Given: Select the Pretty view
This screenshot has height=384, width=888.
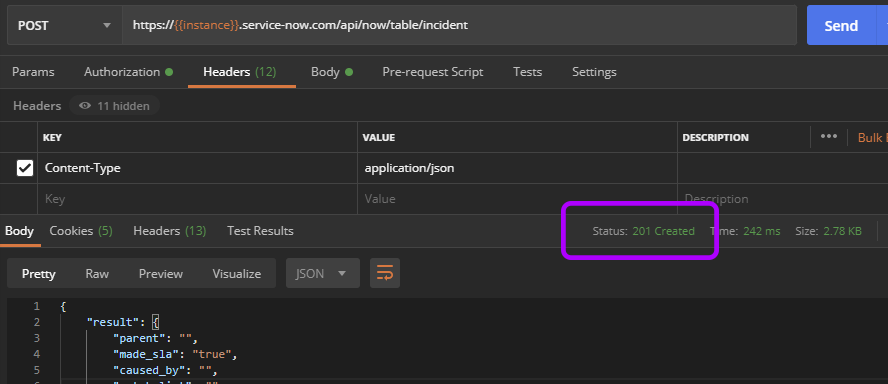Looking at the screenshot, I should click(x=39, y=274).
